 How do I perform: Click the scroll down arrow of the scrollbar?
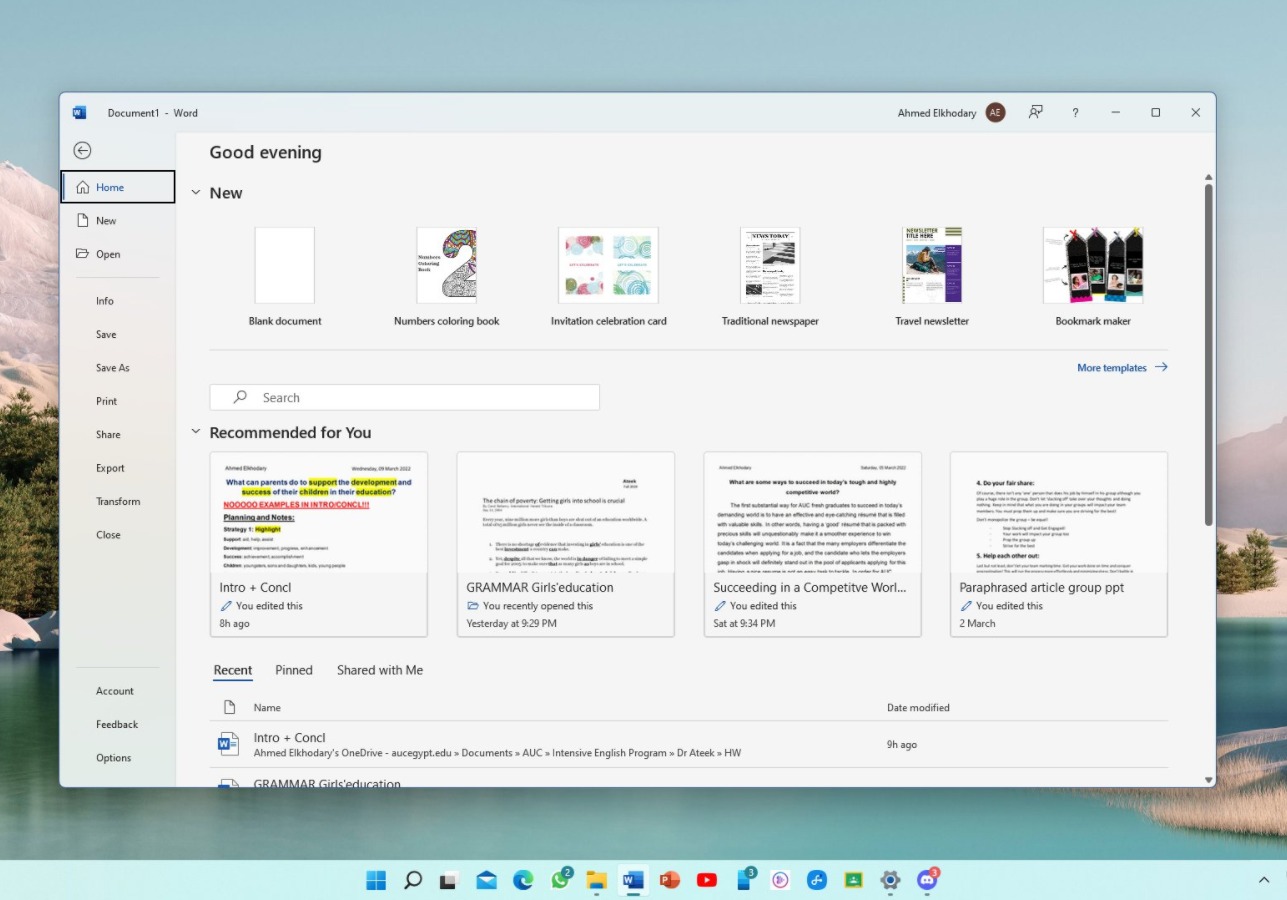click(x=1208, y=780)
